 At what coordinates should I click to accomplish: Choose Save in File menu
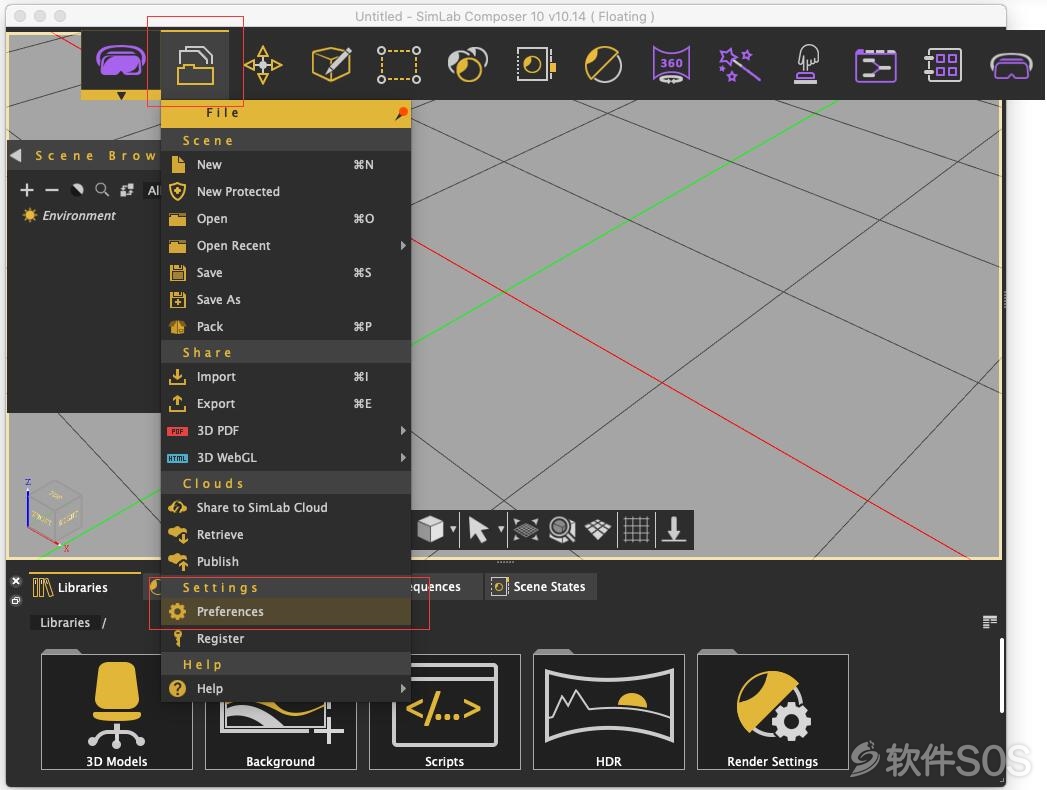point(286,272)
